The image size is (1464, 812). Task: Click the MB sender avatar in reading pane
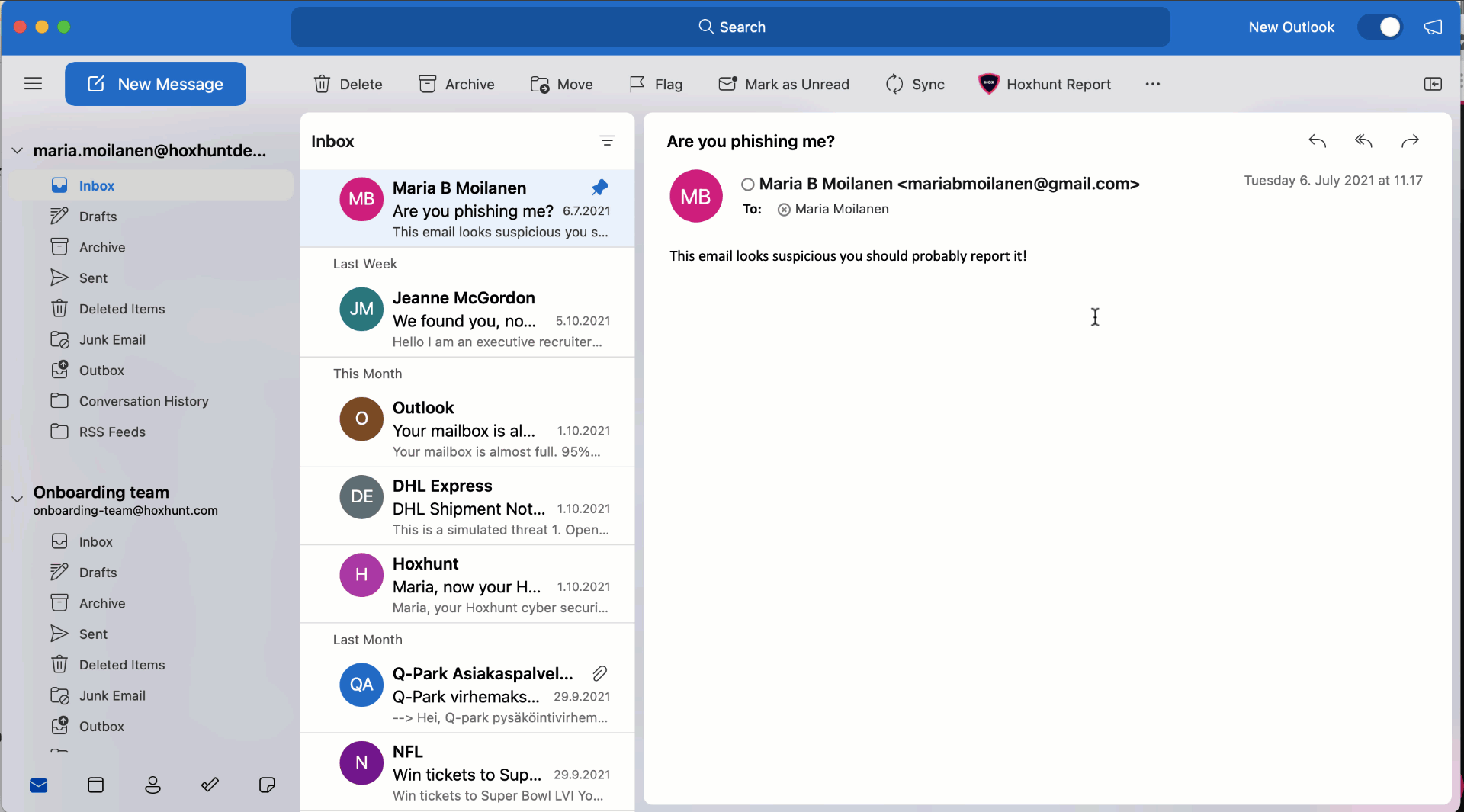pyautogui.click(x=695, y=197)
